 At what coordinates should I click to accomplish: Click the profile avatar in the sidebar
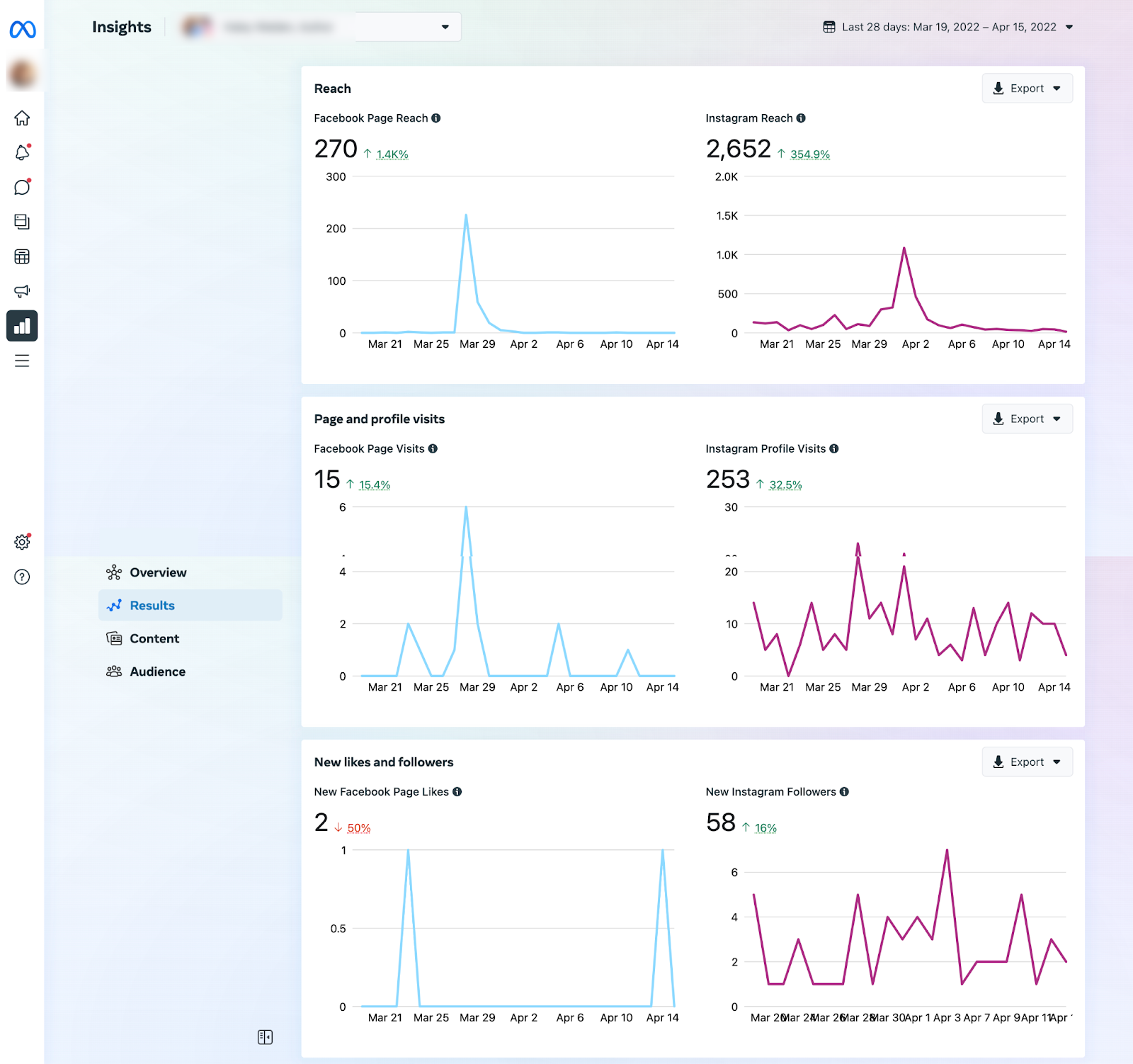coord(22,74)
